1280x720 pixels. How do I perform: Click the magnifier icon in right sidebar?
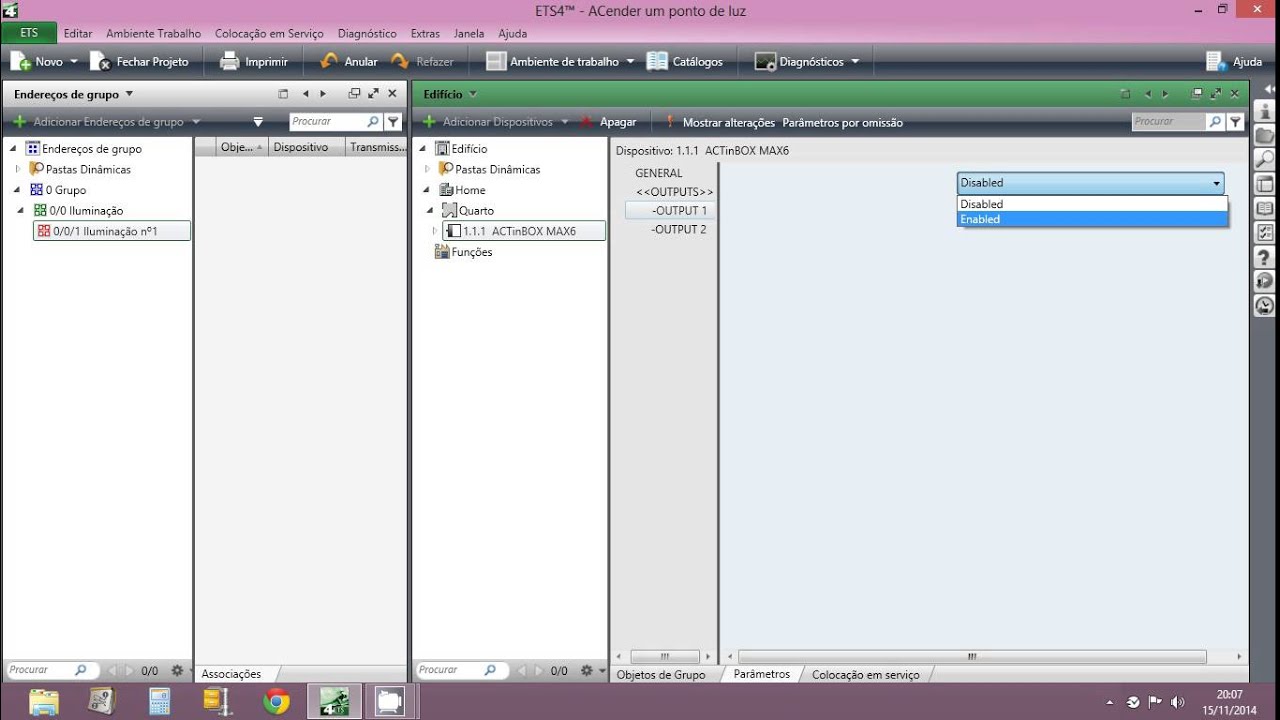pyautogui.click(x=1265, y=159)
